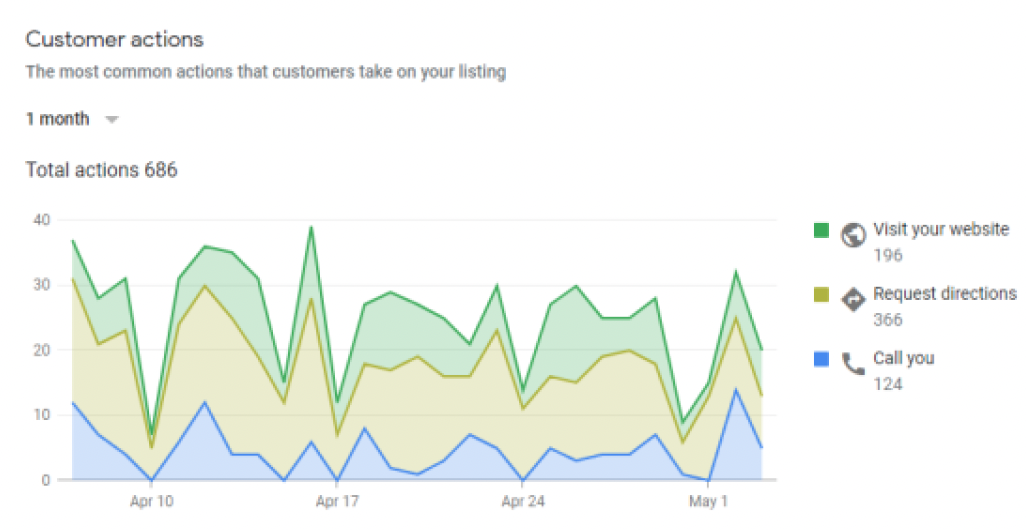The image size is (1026, 530).
Task: Select the Request directions legend label
Action: (x=945, y=294)
